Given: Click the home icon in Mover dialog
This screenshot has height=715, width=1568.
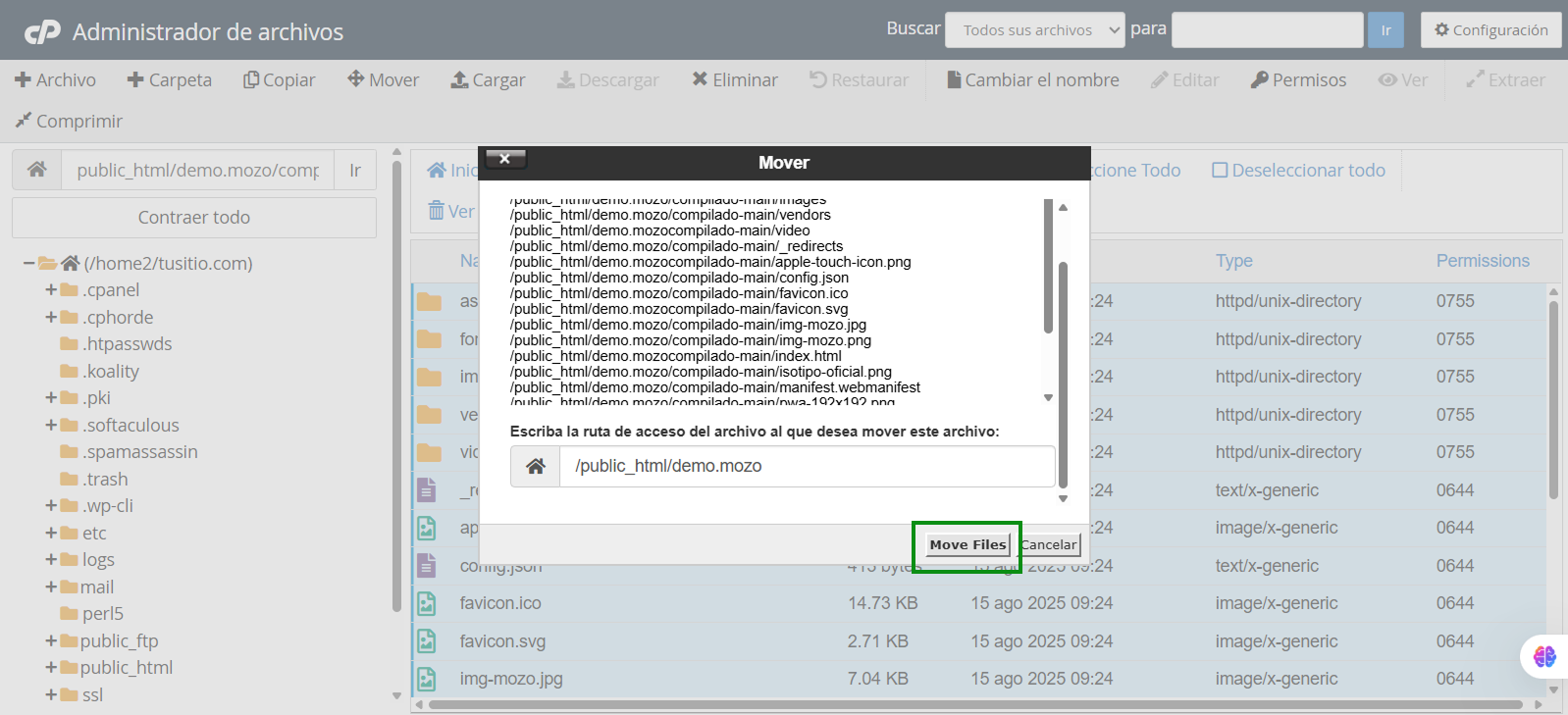Looking at the screenshot, I should click(x=535, y=467).
